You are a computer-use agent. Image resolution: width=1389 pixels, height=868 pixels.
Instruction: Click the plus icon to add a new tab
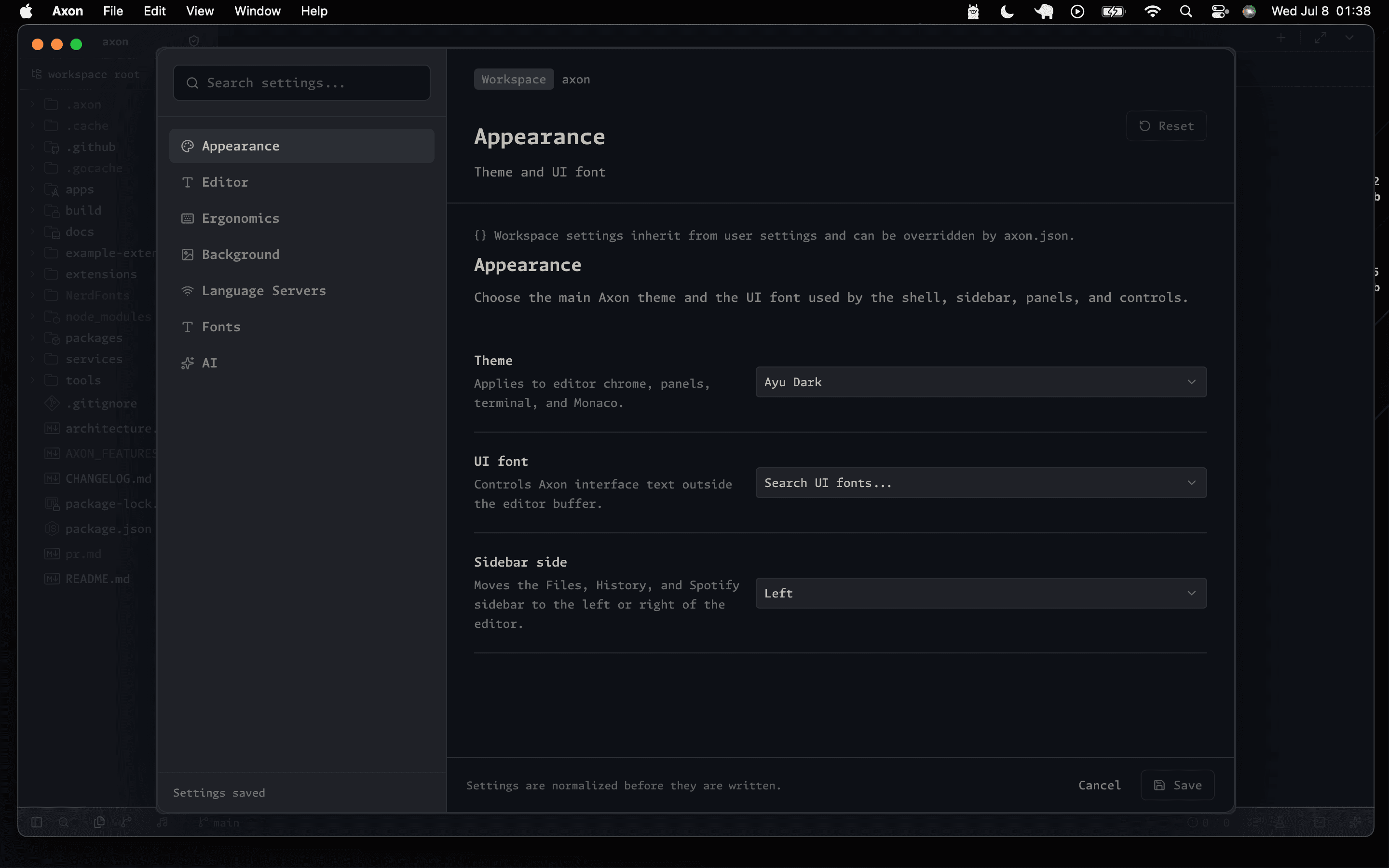(x=1281, y=38)
